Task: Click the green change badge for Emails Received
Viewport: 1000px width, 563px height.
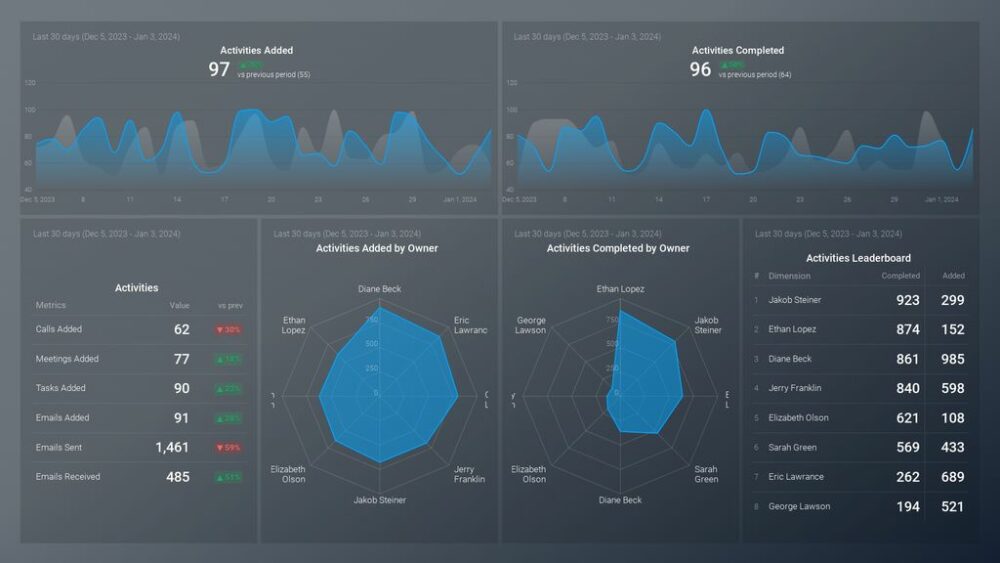Action: click(228, 477)
